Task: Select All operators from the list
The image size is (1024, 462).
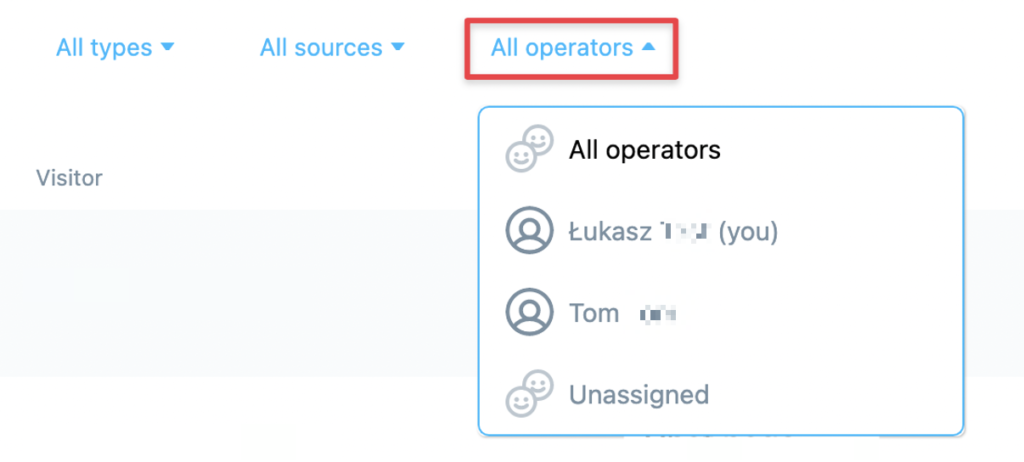Action: tap(721, 150)
